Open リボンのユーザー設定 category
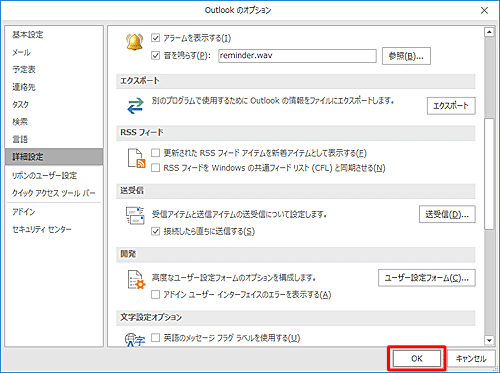 (x=54, y=175)
